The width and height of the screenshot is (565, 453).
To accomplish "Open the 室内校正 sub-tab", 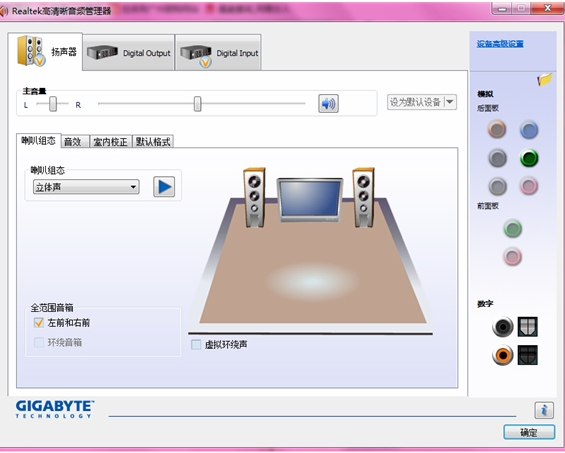I will tap(111, 142).
